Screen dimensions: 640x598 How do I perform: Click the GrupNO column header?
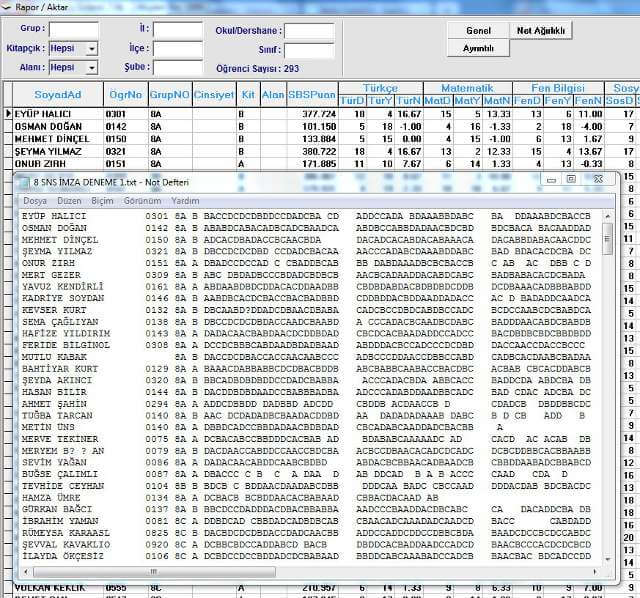[169, 95]
